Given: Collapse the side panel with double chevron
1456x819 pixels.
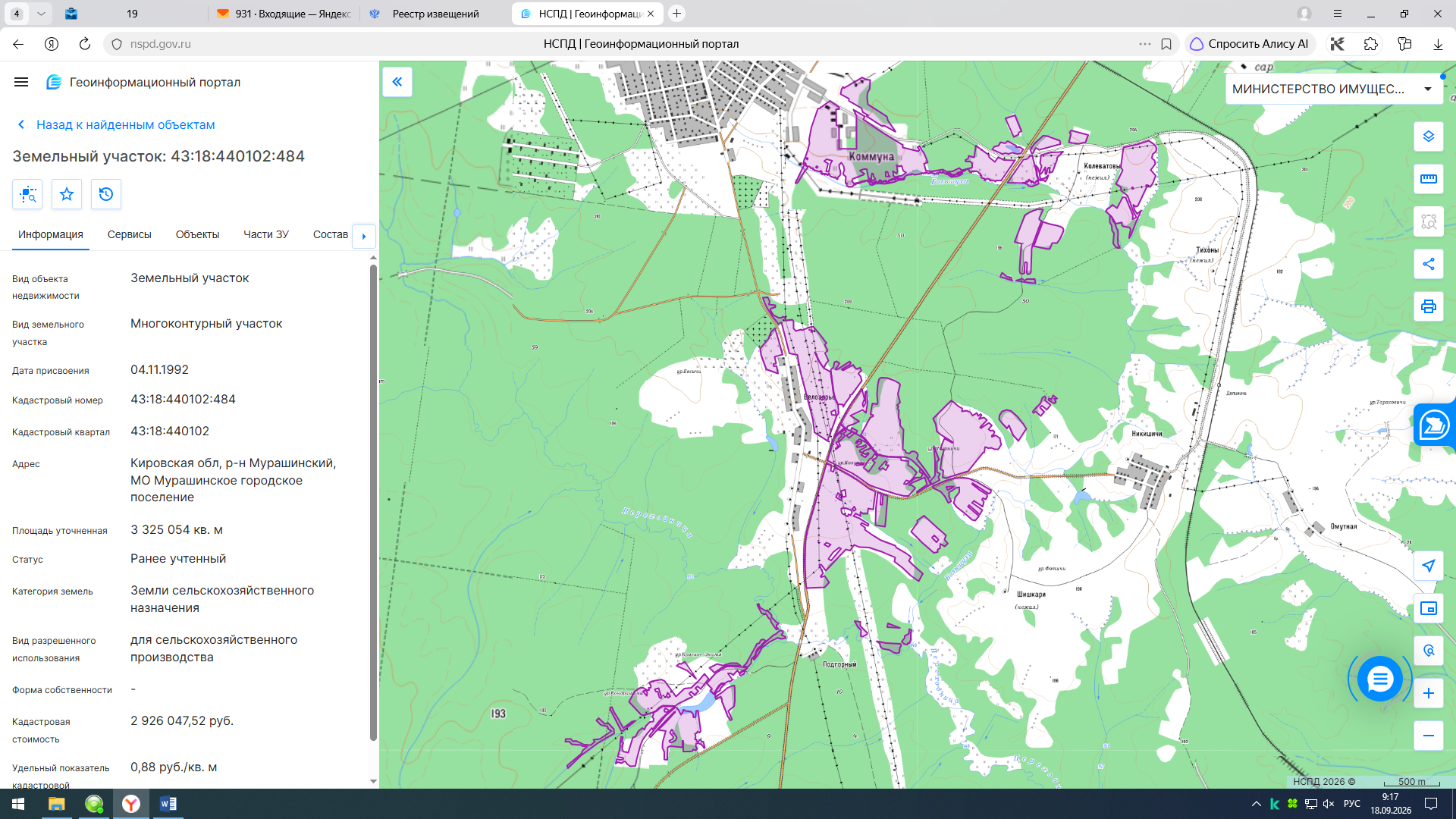Looking at the screenshot, I should click(x=397, y=82).
